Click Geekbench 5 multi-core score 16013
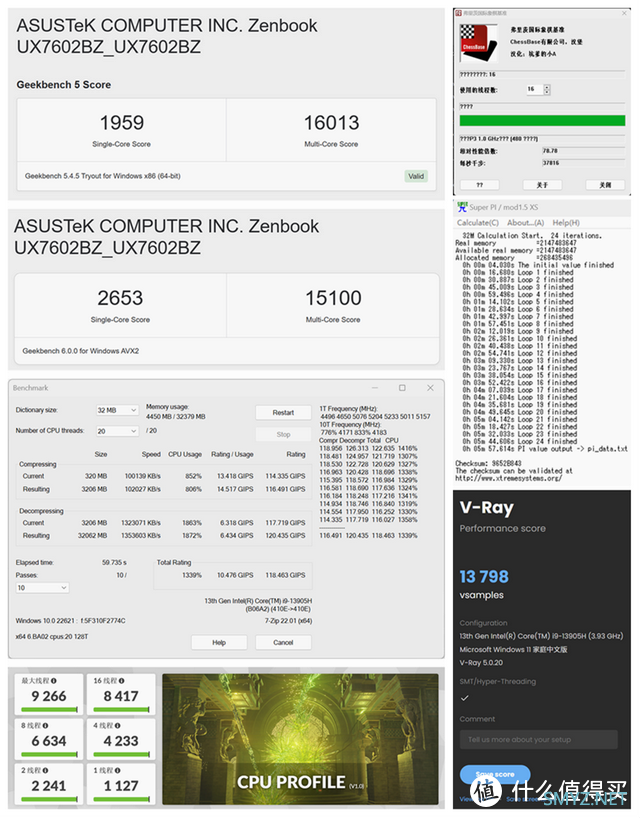 [331, 123]
